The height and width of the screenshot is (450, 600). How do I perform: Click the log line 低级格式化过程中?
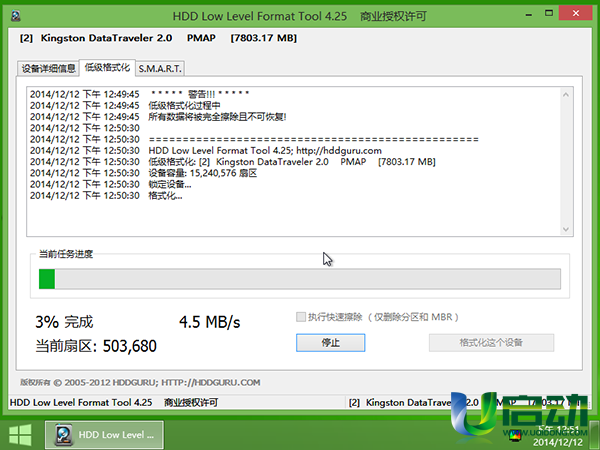[125, 105]
